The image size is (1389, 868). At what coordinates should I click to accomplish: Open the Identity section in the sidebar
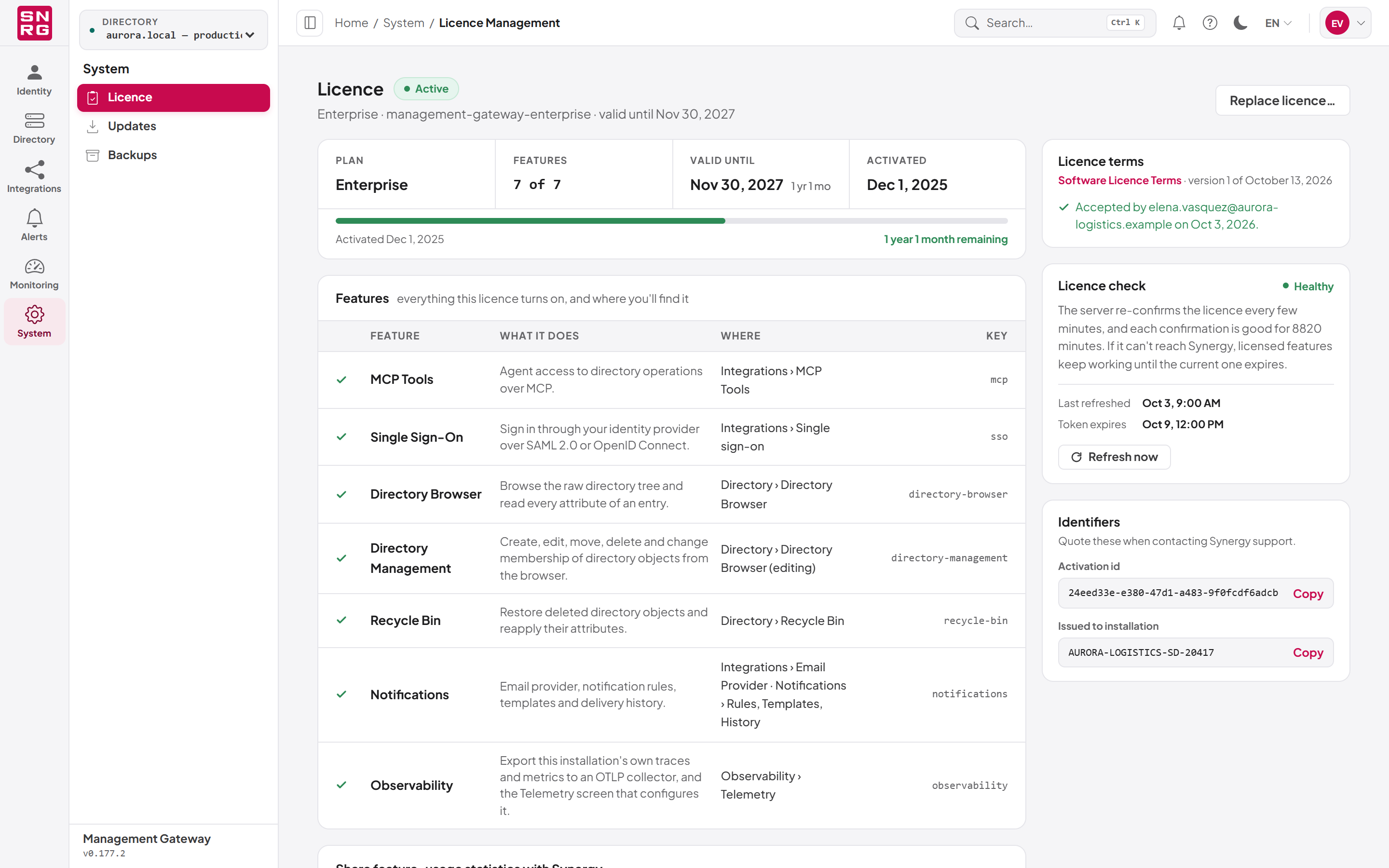click(34, 80)
